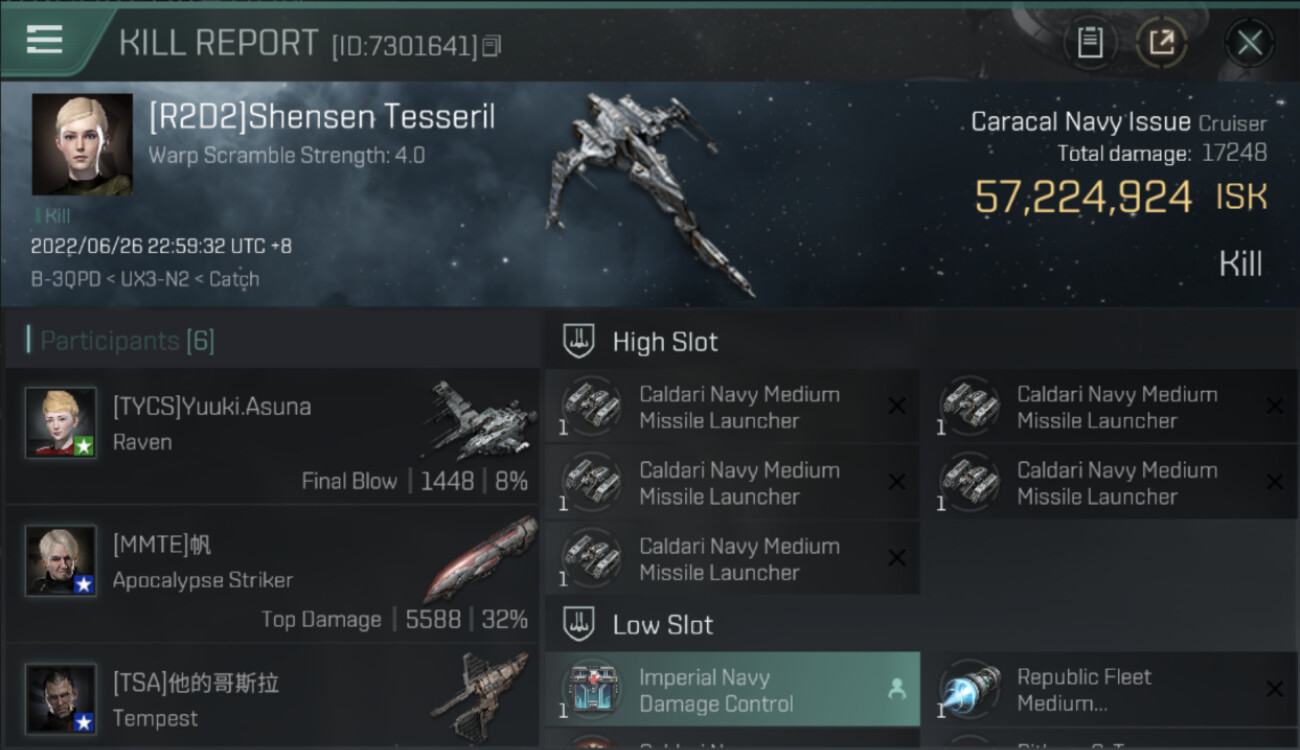Click the Republic Fleet Medium module icon
This screenshot has width=1300, height=750.
point(971,689)
